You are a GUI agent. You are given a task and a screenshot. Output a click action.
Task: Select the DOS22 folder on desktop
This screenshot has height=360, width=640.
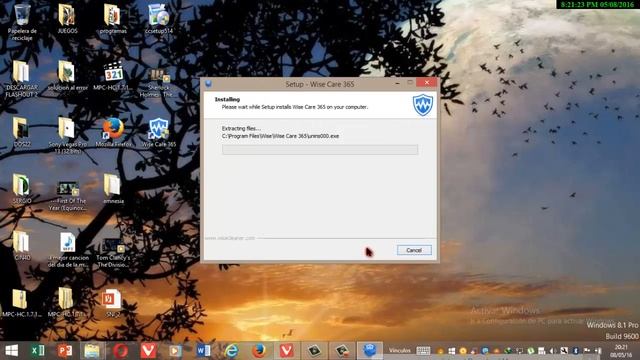22,132
